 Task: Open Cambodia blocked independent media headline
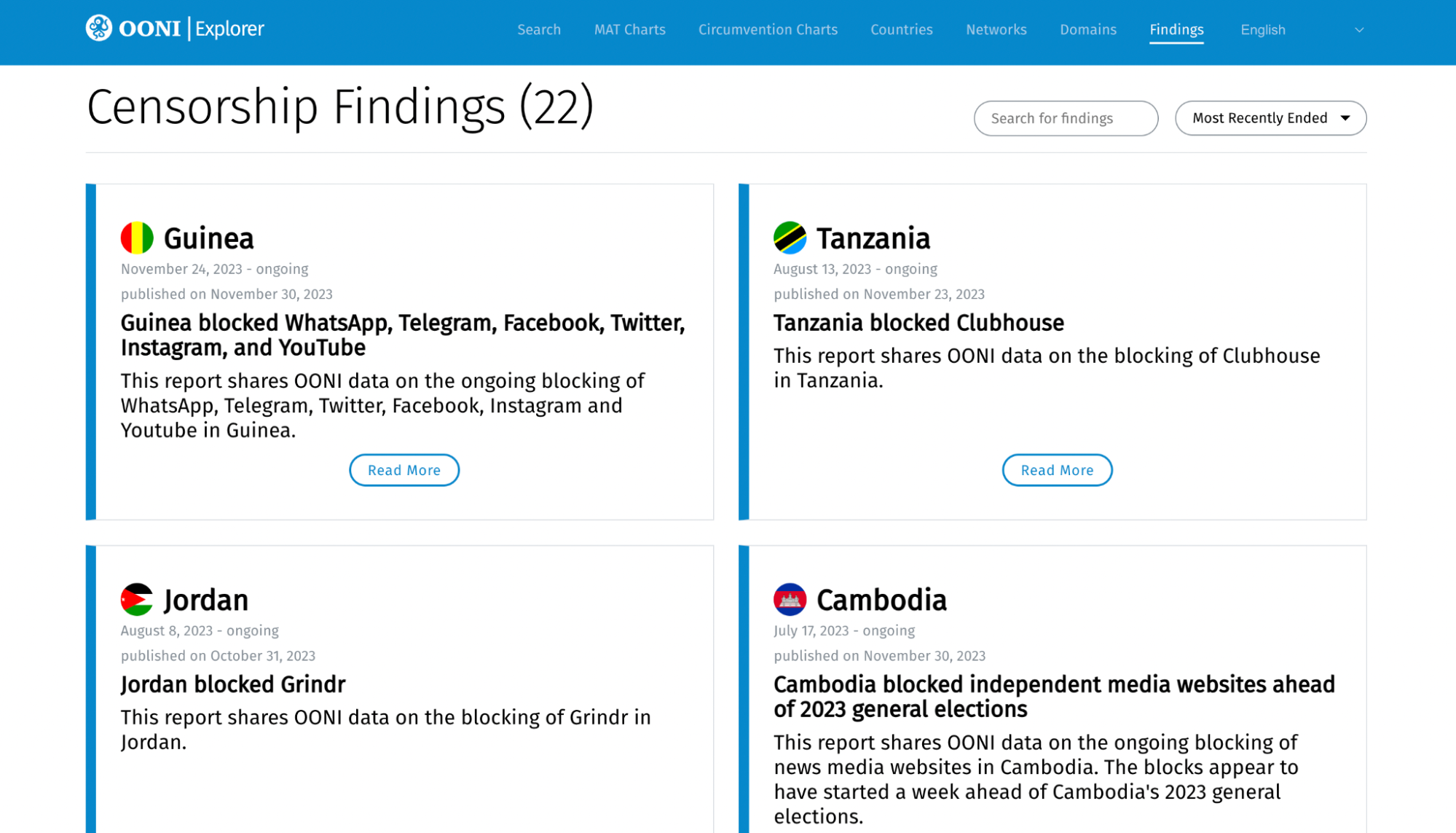click(x=1054, y=696)
